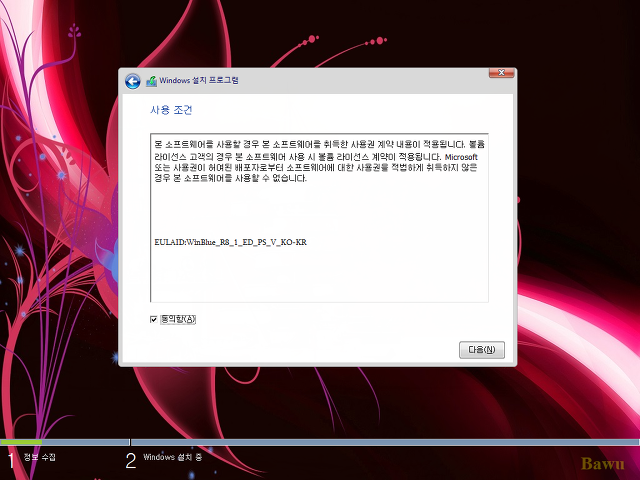Click the 정보 수집 progress bar segment

click(64, 442)
